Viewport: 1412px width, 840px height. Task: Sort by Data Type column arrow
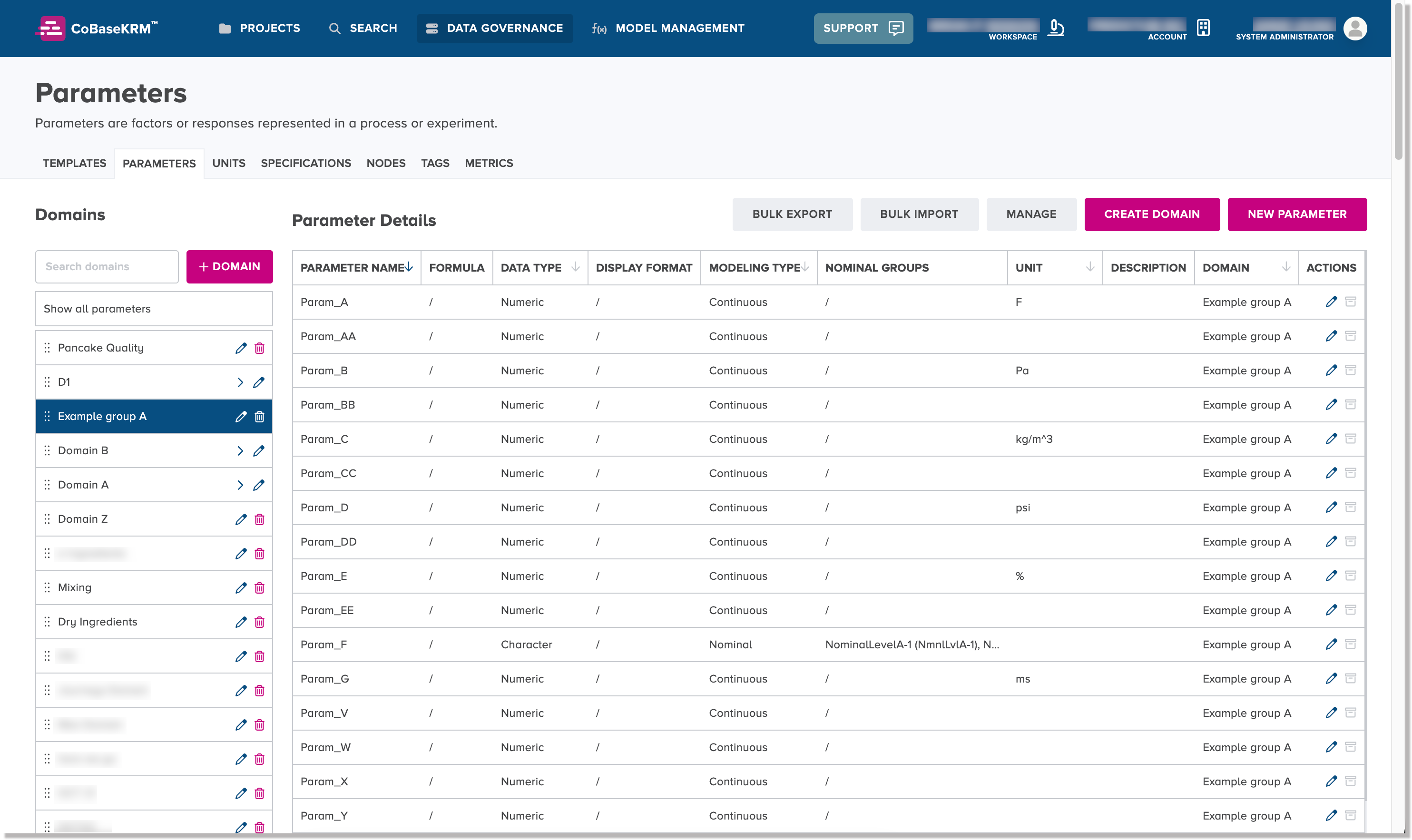coord(575,267)
